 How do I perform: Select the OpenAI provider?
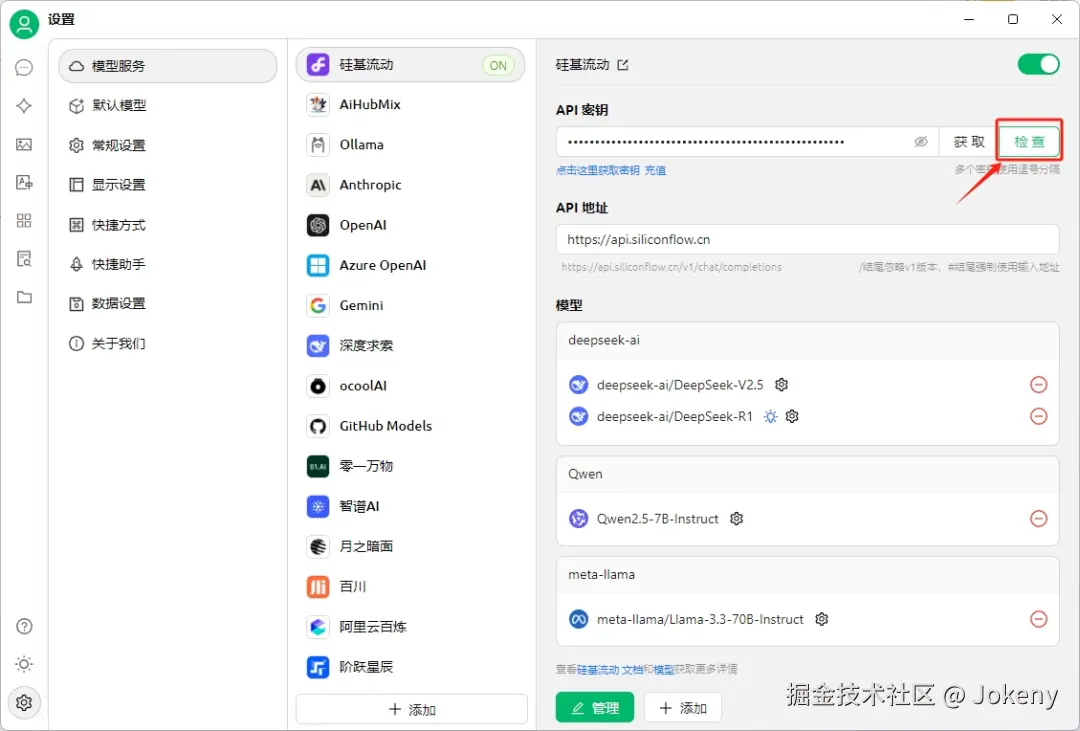click(411, 225)
